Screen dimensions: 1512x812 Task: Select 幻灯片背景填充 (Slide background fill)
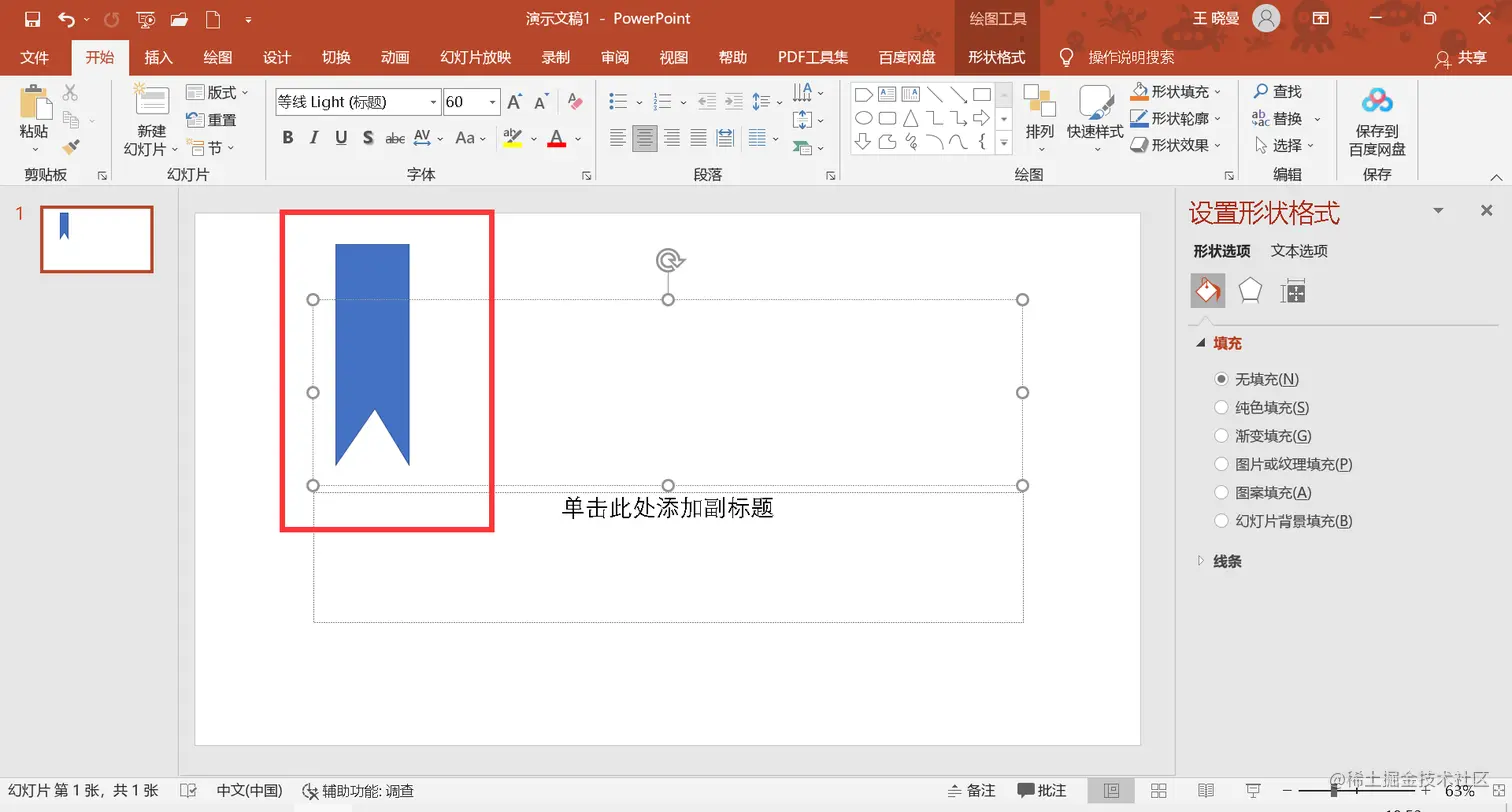[x=1221, y=521]
